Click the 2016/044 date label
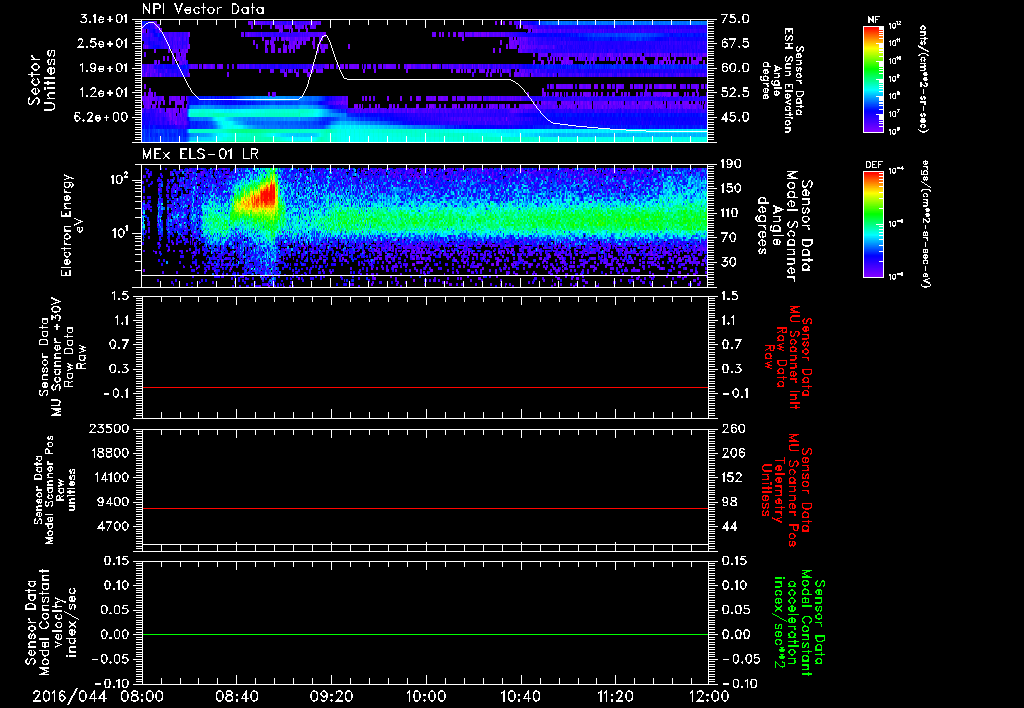 point(69,696)
